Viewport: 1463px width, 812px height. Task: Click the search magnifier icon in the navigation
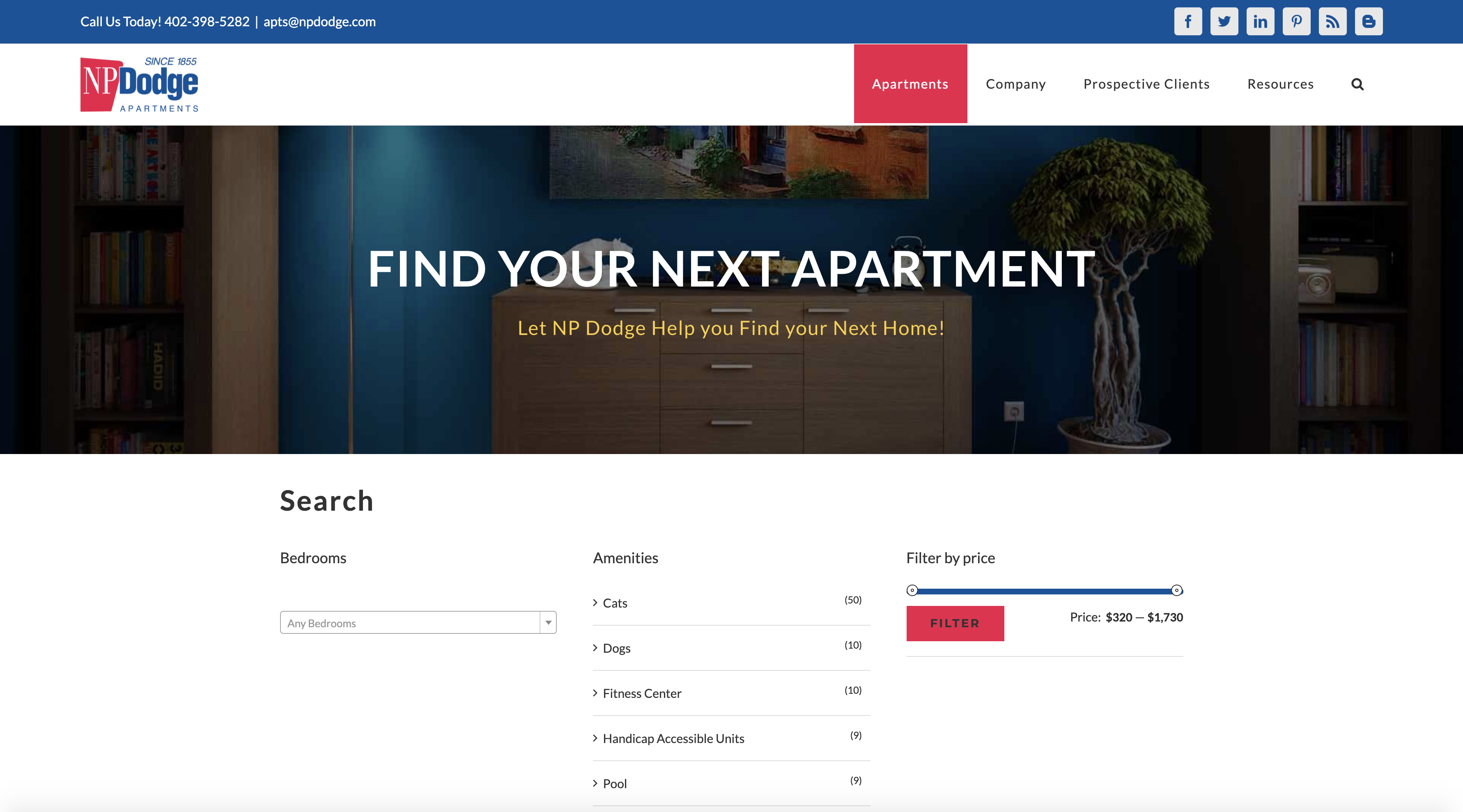click(1357, 84)
